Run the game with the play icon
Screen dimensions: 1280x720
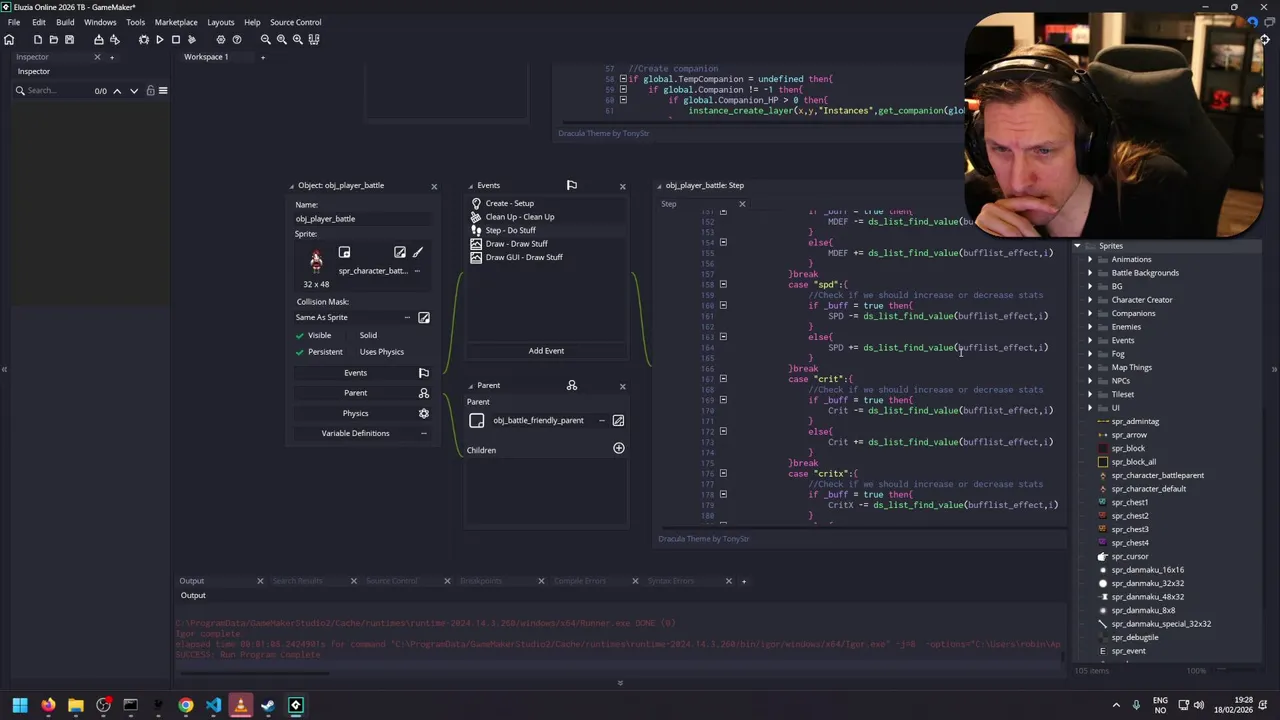coord(159,39)
